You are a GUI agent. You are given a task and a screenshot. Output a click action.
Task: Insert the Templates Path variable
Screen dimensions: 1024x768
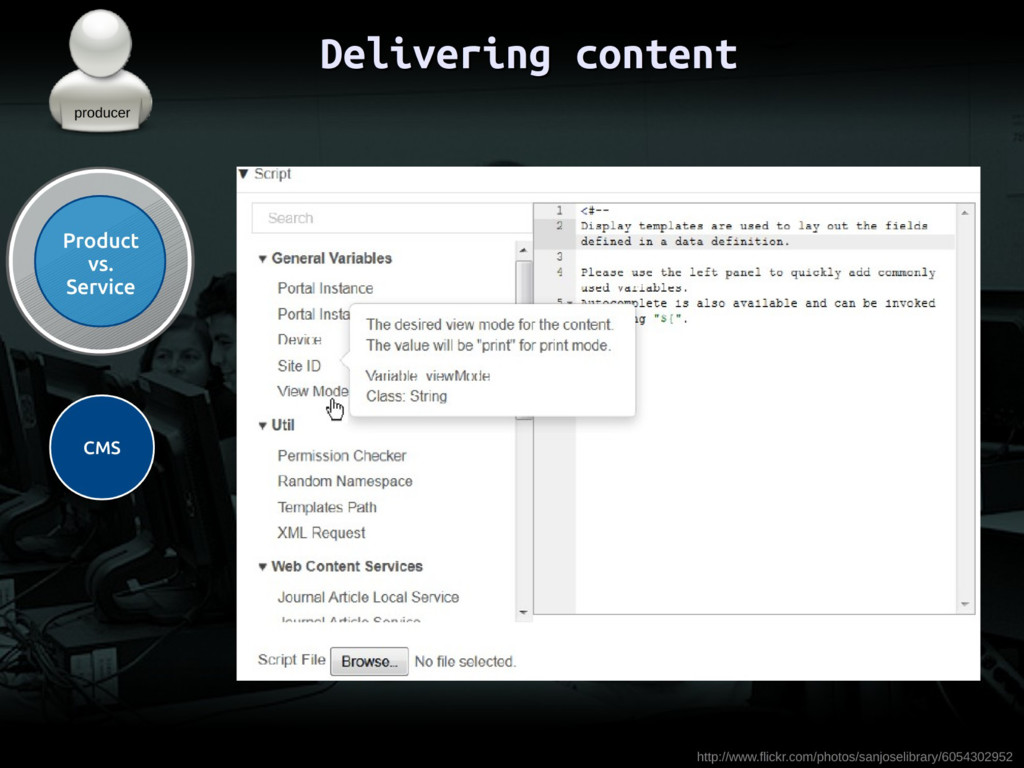(x=327, y=507)
